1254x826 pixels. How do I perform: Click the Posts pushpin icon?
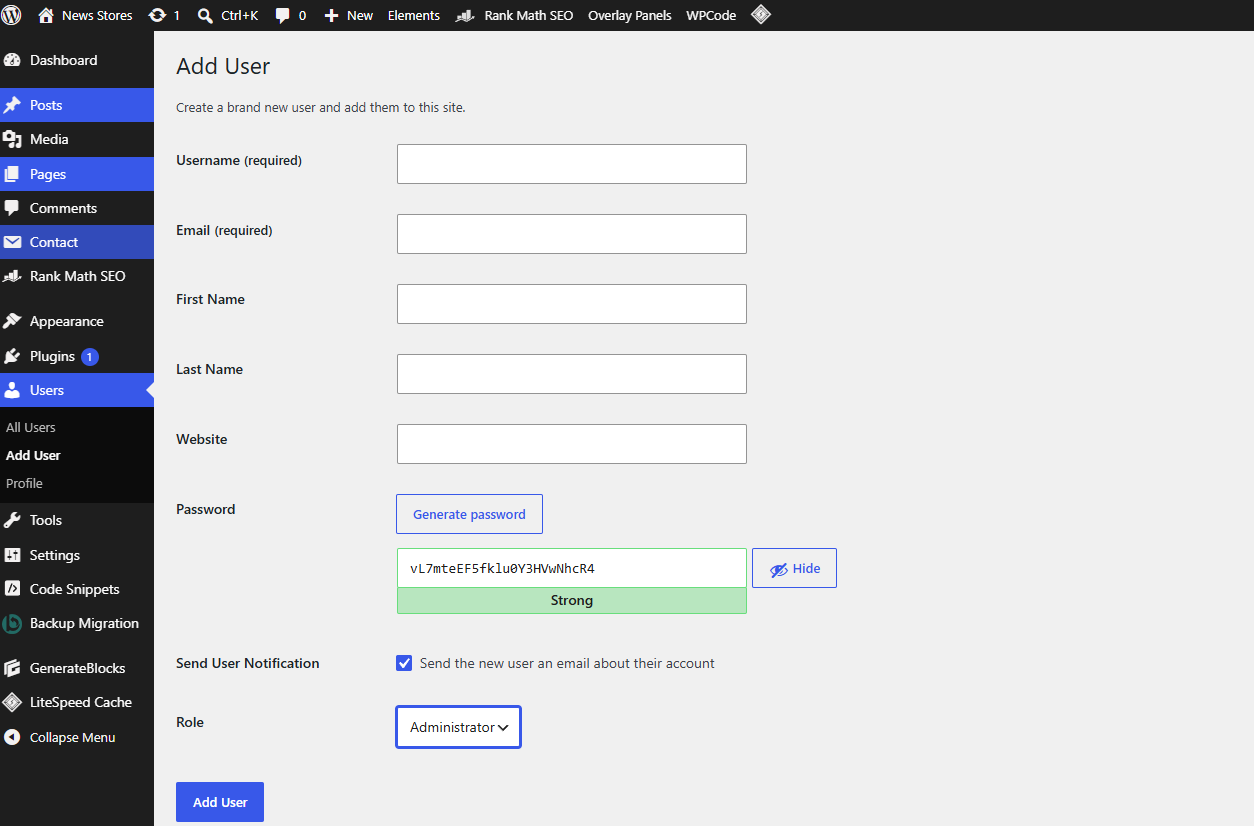12,105
